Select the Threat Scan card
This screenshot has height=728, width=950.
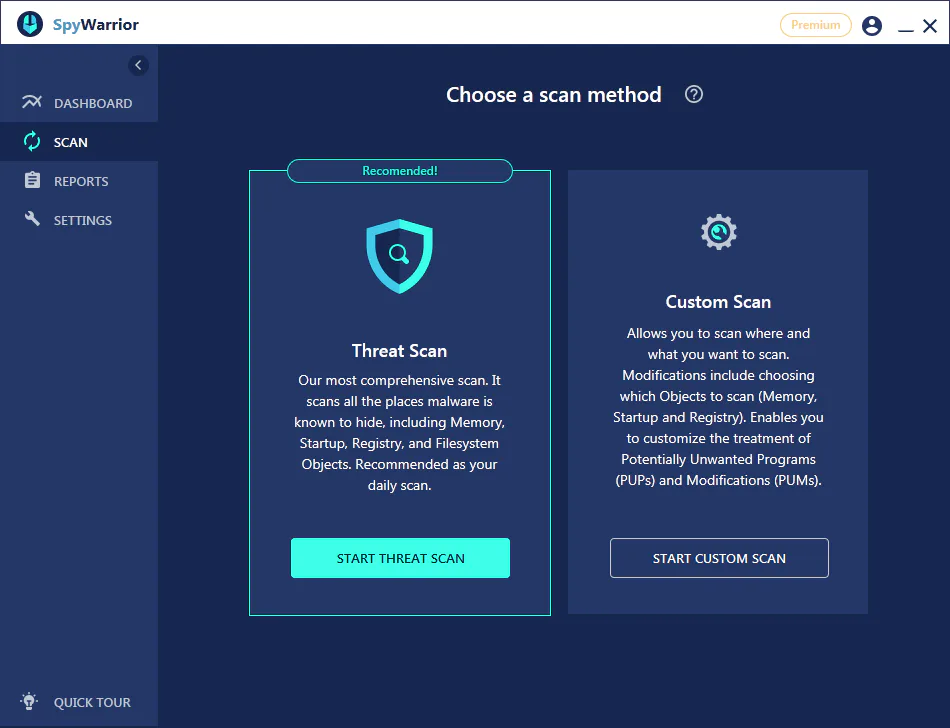coord(399,390)
